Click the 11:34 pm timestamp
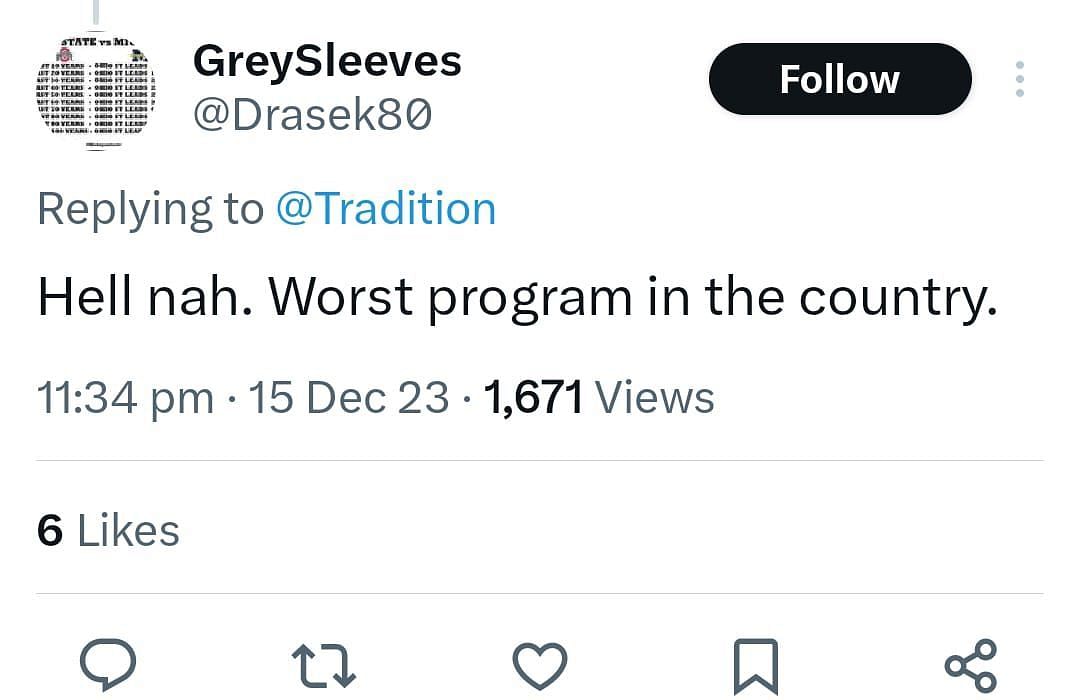The height and width of the screenshot is (700, 1080). tap(125, 398)
